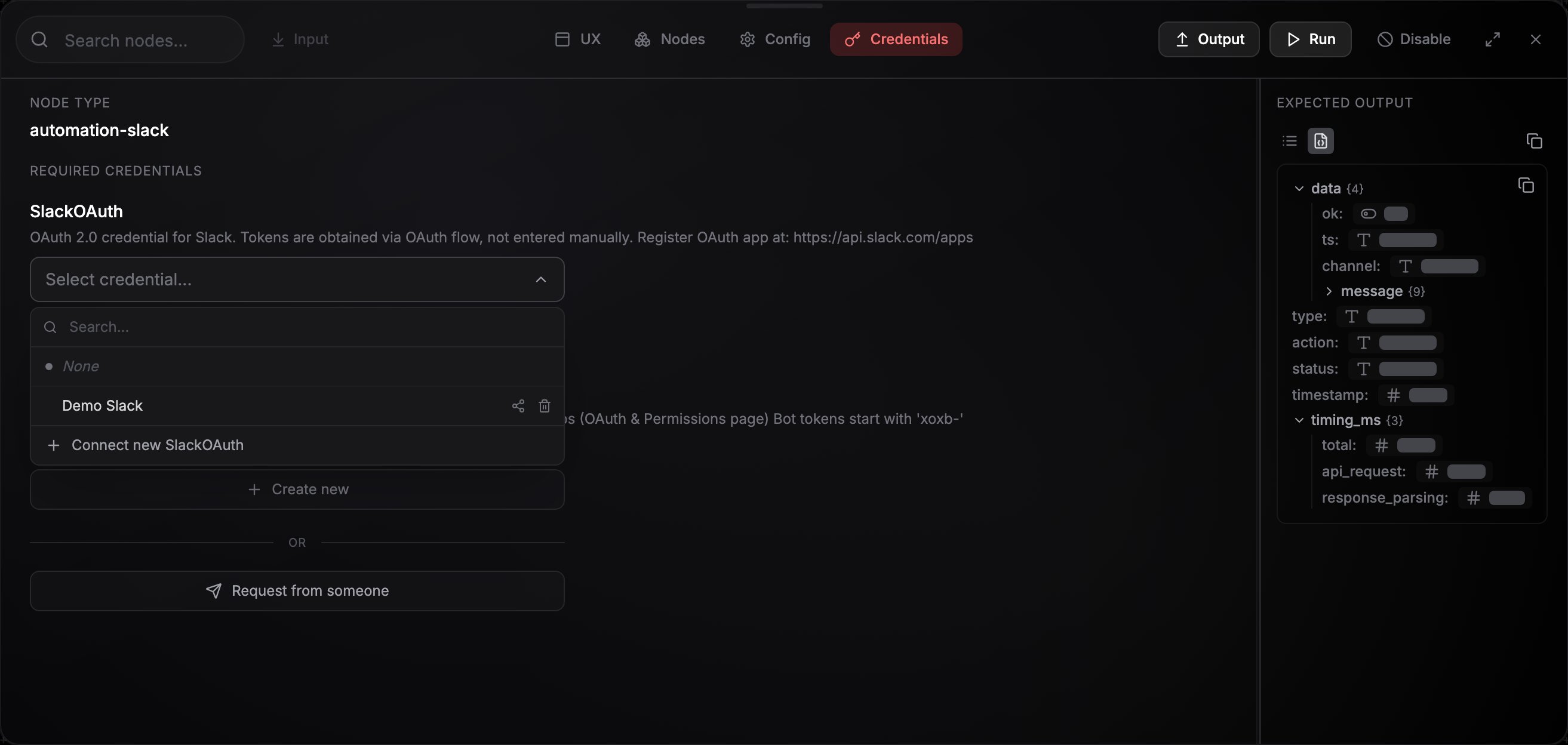Delete the Demo Slack credential

pos(545,406)
